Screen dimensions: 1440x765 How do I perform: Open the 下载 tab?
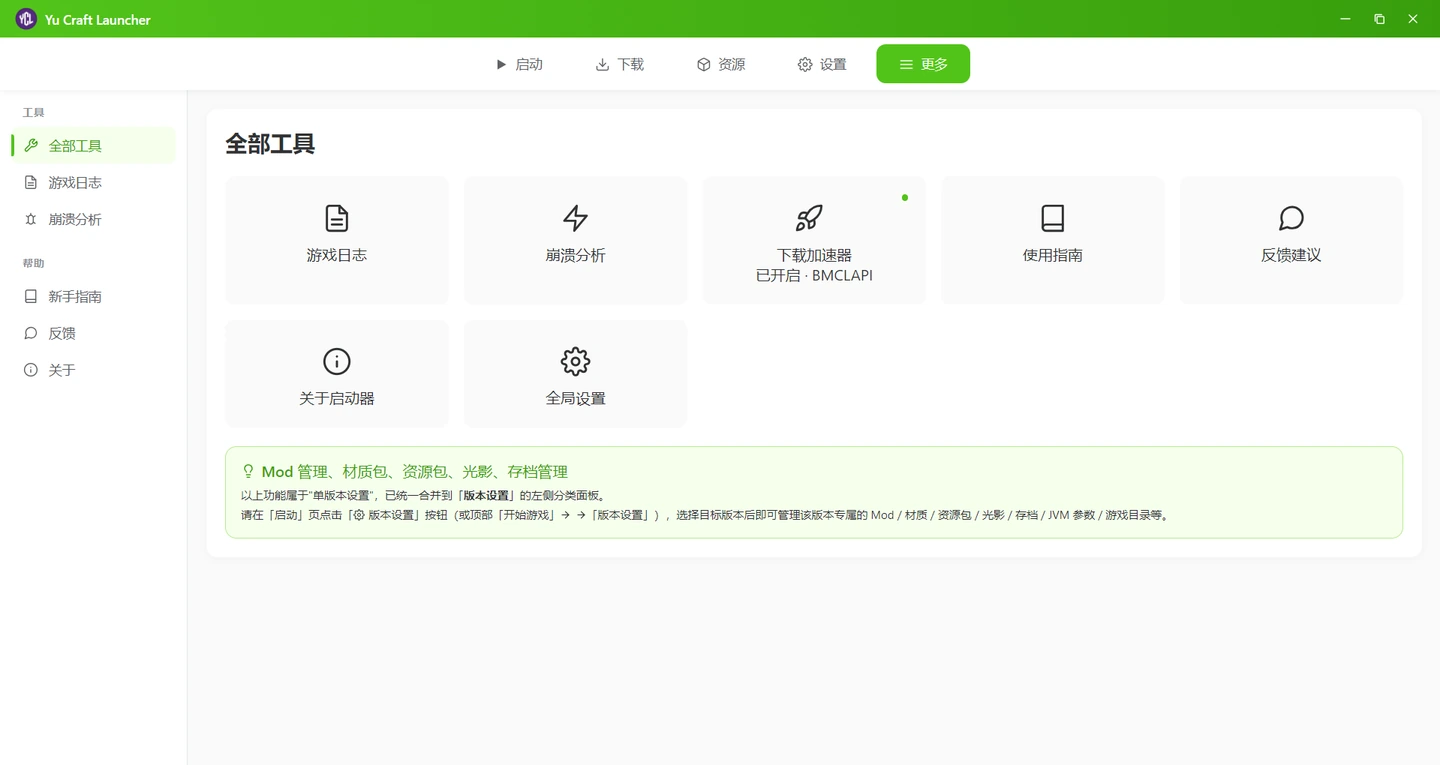tap(619, 64)
